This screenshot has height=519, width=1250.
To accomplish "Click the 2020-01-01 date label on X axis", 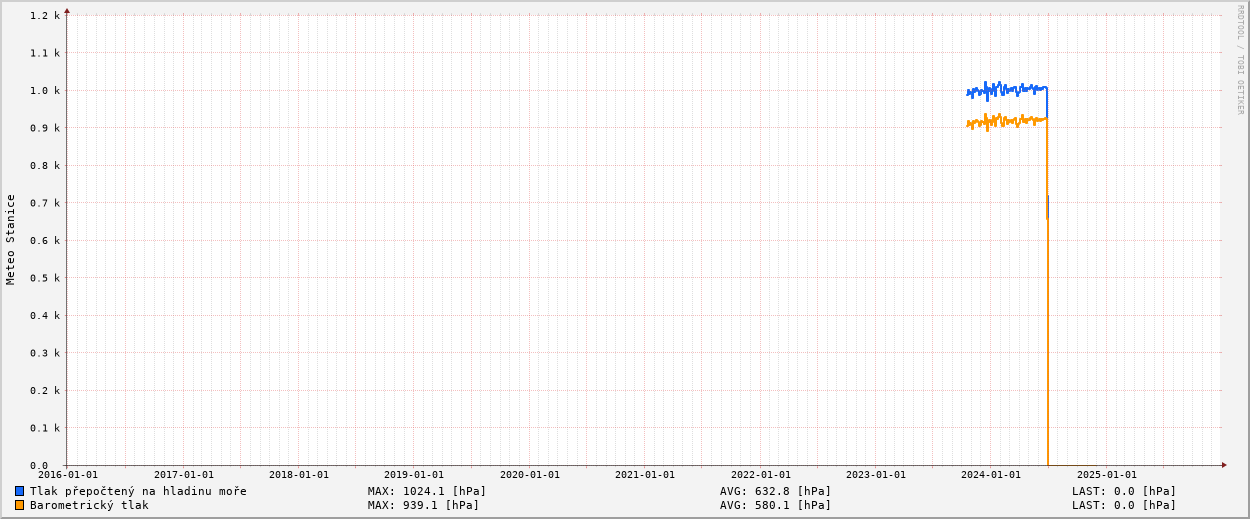I will point(530,475).
